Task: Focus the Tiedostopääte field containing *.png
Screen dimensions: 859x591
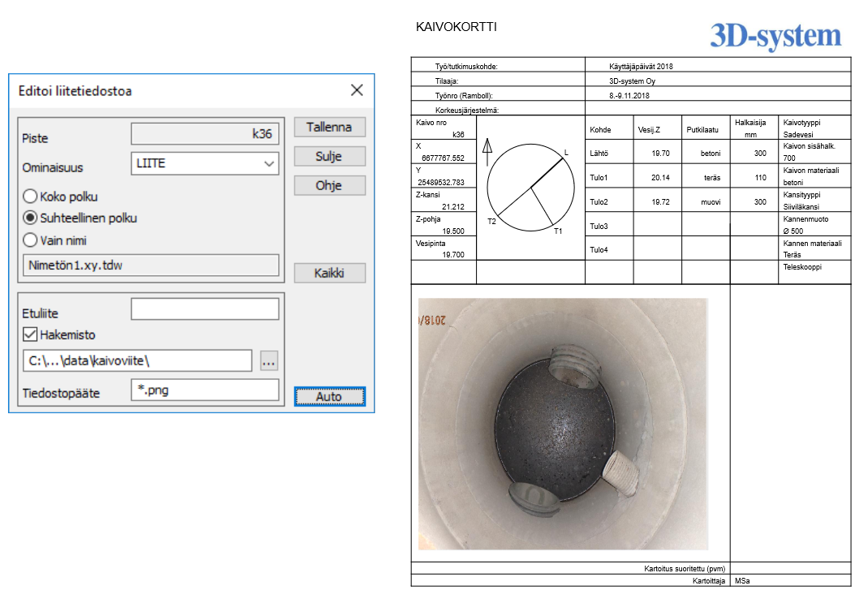Action: pyautogui.click(x=205, y=391)
